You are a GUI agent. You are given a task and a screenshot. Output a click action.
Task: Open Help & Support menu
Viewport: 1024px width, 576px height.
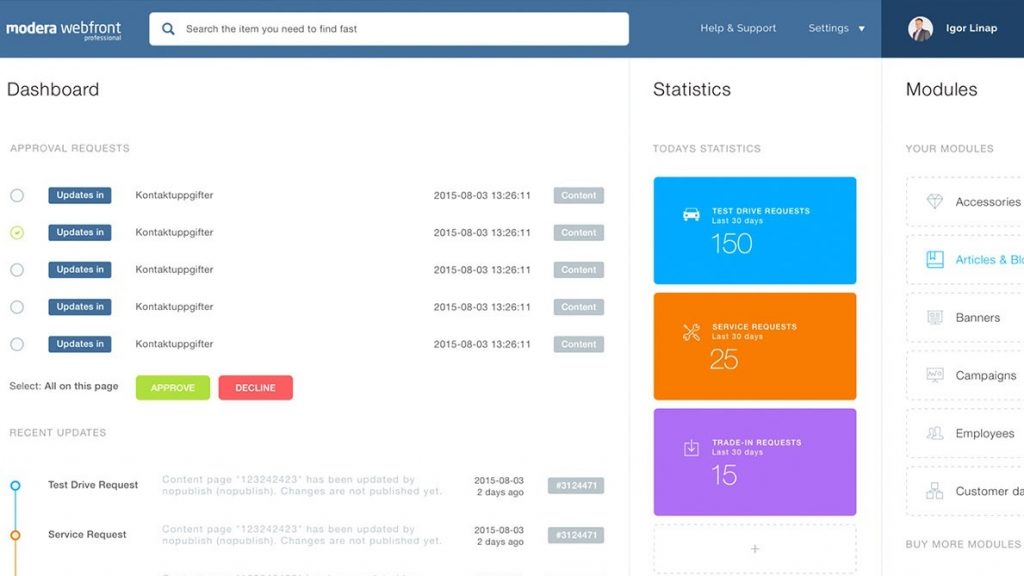coord(738,29)
